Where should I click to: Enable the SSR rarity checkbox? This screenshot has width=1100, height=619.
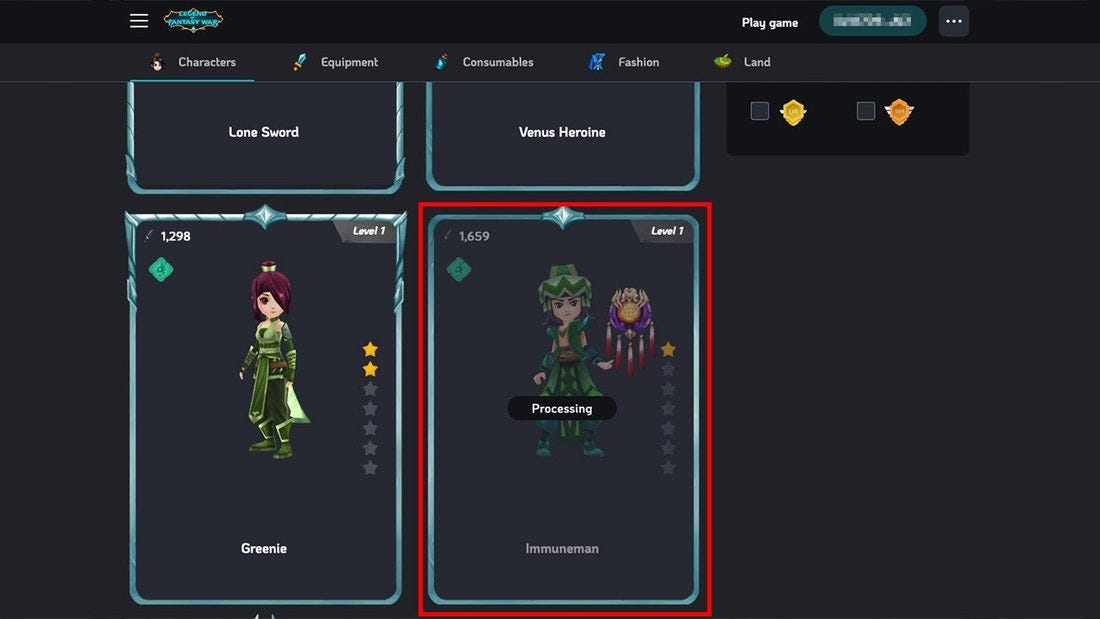[x=866, y=111]
